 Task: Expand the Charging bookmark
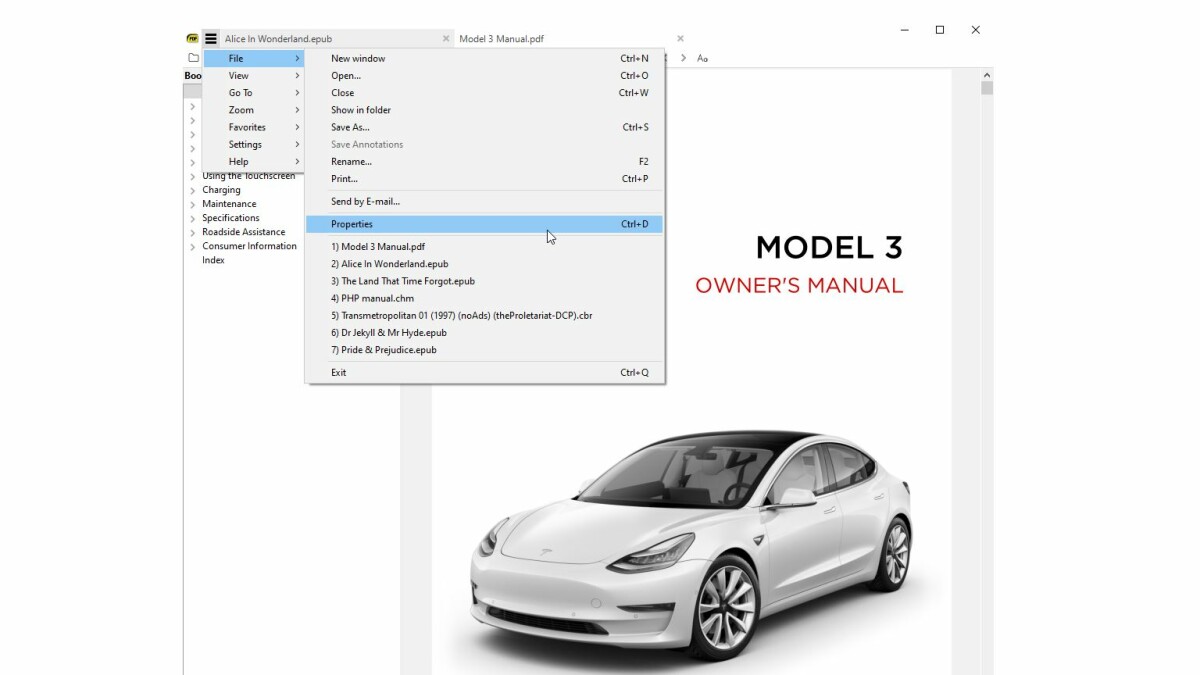coord(192,190)
